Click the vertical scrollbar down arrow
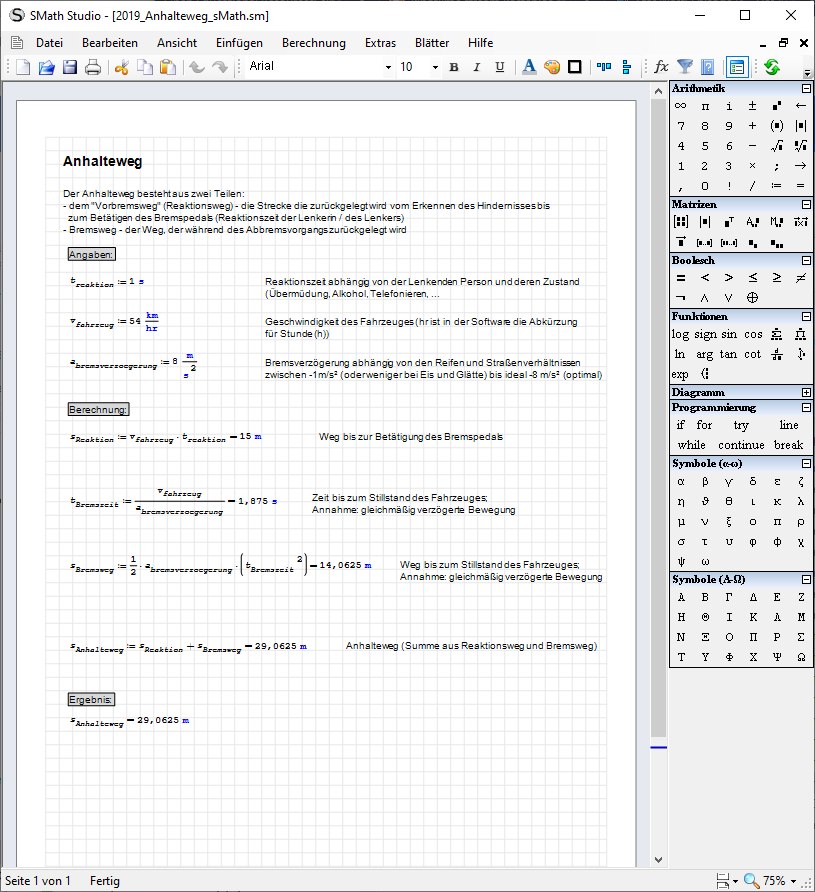This screenshot has height=892, width=815. click(658, 859)
